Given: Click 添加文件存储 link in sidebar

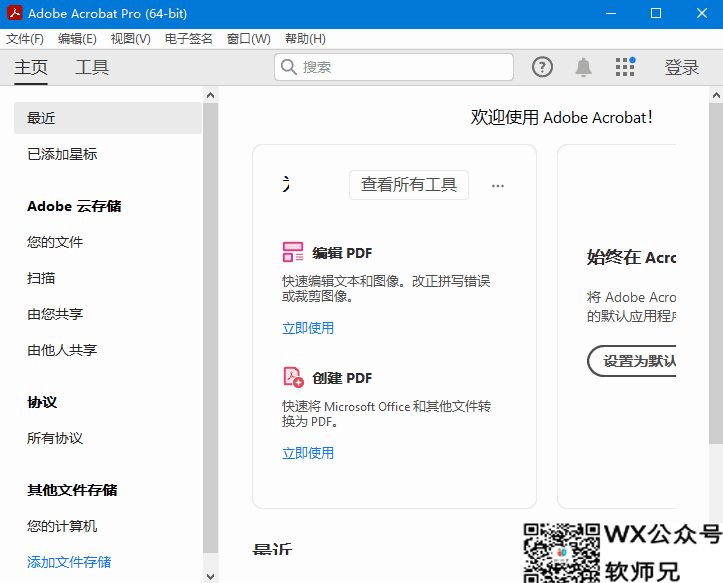Looking at the screenshot, I should pos(69,562).
